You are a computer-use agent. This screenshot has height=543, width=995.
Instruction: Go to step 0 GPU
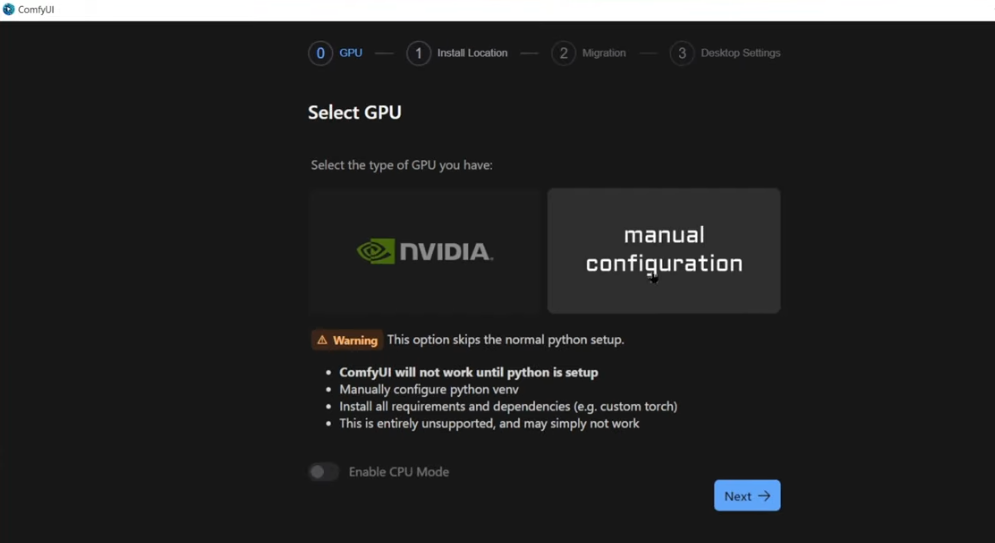tap(336, 53)
